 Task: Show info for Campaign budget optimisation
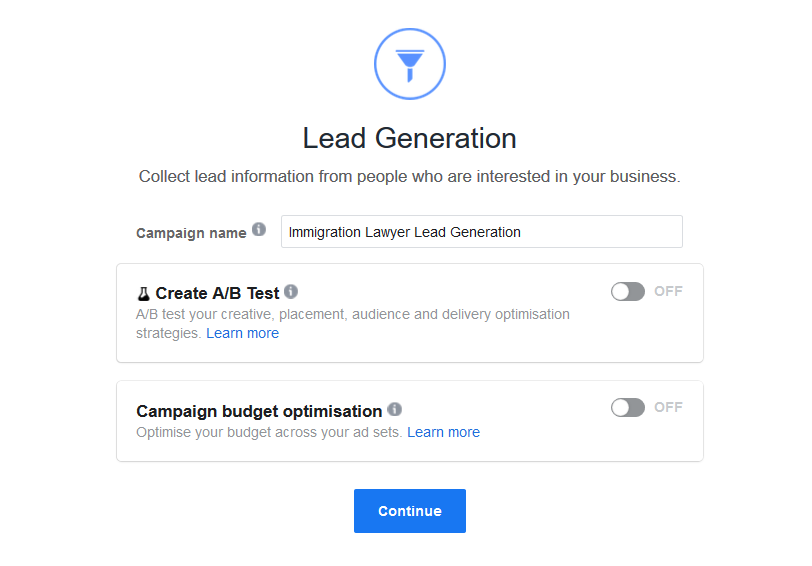tap(395, 409)
